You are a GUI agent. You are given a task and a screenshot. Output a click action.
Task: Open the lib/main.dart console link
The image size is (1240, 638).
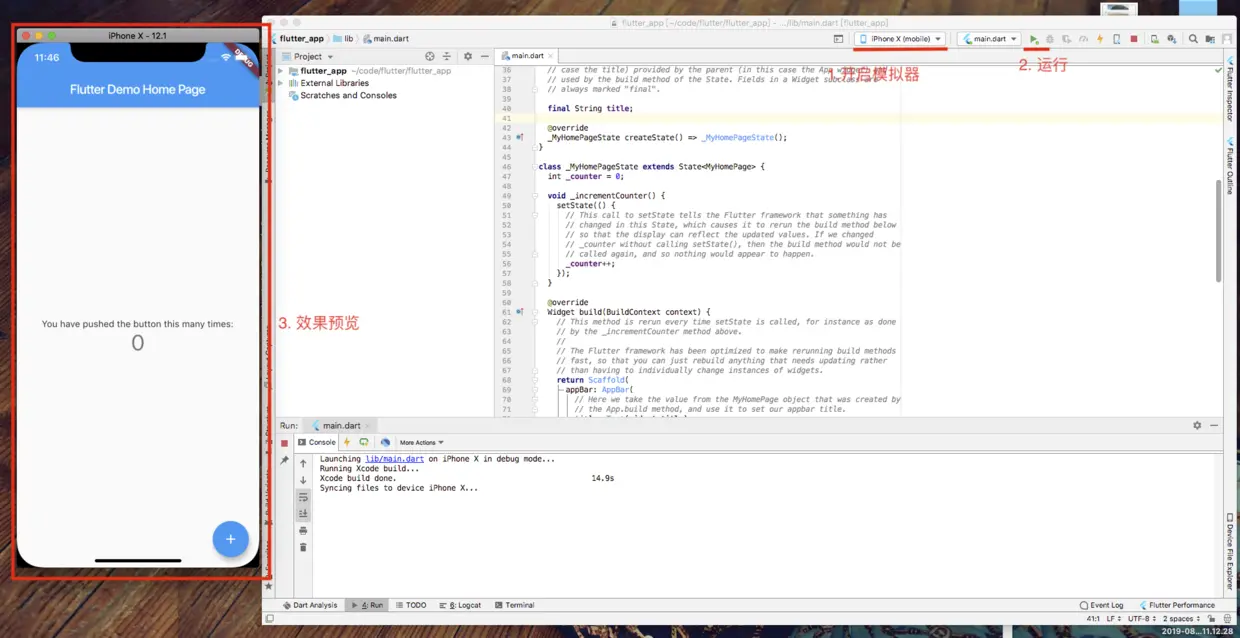pyautogui.click(x=394, y=459)
